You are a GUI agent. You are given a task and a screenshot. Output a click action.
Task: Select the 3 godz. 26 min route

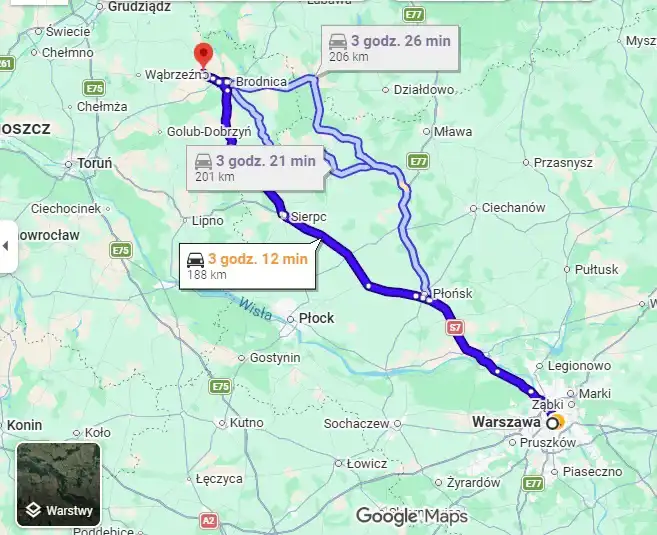pos(390,48)
